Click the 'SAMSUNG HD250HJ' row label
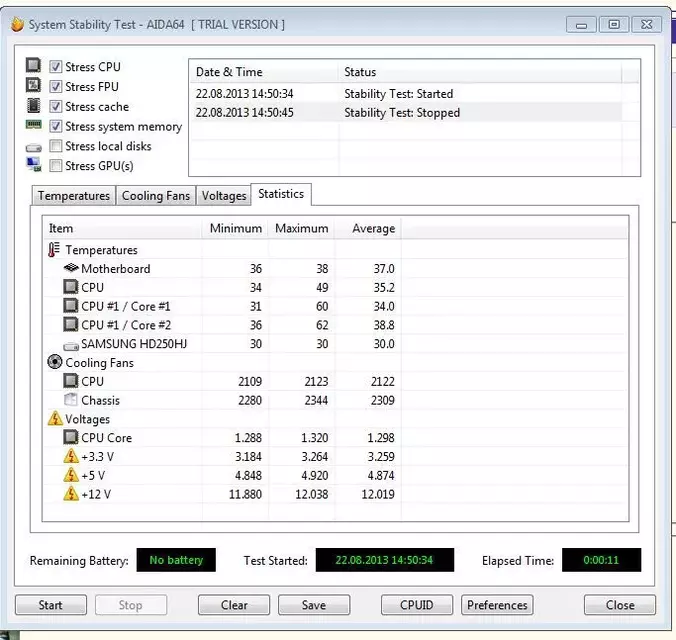Image resolution: width=676 pixels, height=640 pixels. click(x=134, y=344)
